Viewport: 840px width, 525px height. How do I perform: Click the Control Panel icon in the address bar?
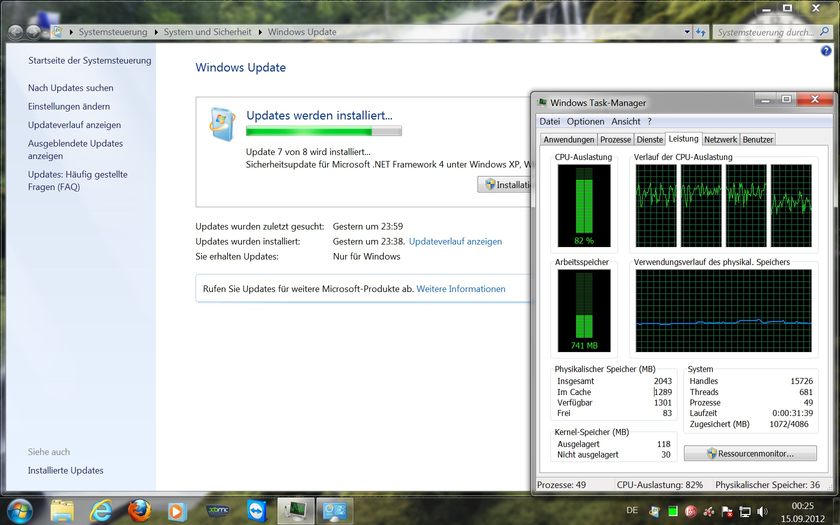tap(58, 32)
